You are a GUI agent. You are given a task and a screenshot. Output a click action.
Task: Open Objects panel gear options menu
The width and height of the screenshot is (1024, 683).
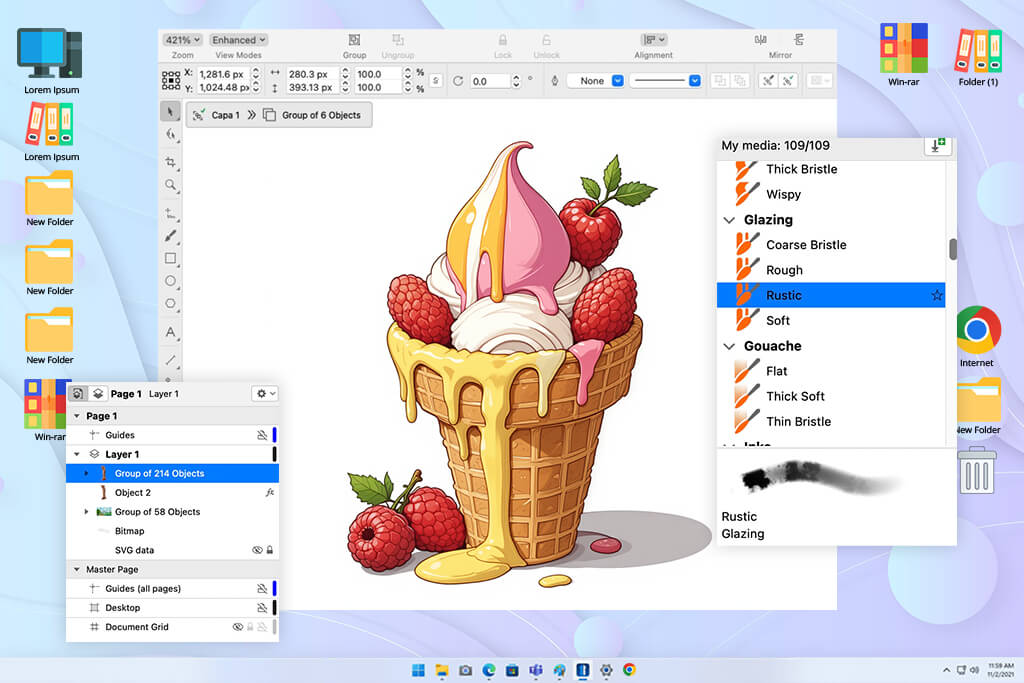(264, 394)
